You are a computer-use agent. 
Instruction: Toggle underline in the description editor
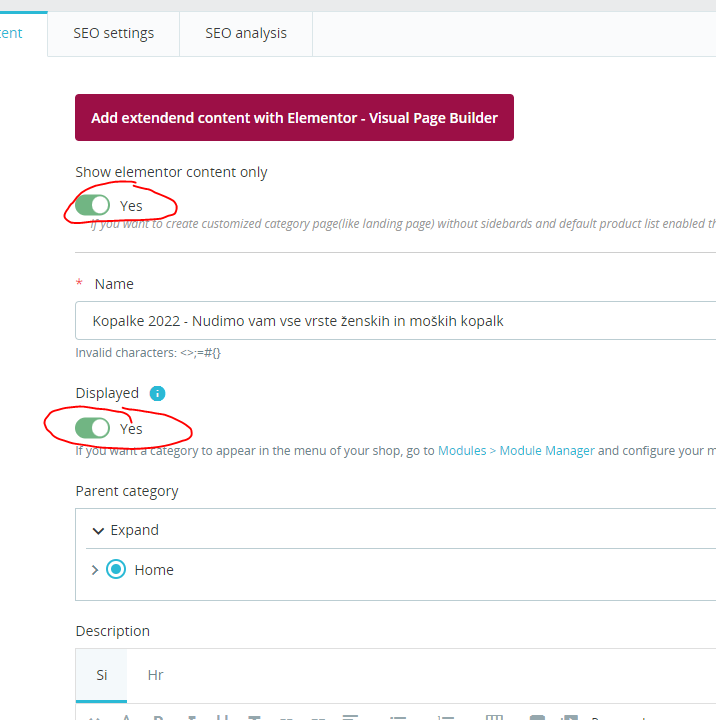point(222,717)
